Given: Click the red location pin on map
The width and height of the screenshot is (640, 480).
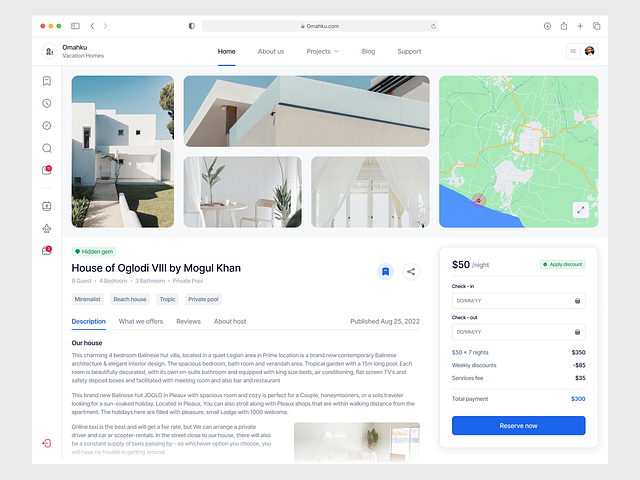Looking at the screenshot, I should (x=478, y=199).
